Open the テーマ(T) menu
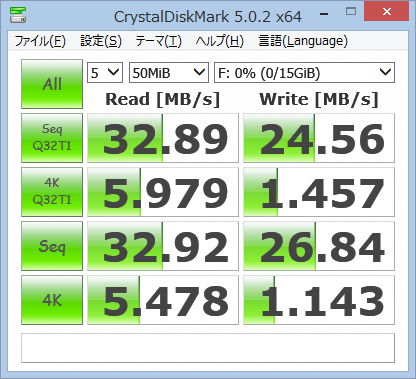The image size is (416, 379). [x=158, y=41]
